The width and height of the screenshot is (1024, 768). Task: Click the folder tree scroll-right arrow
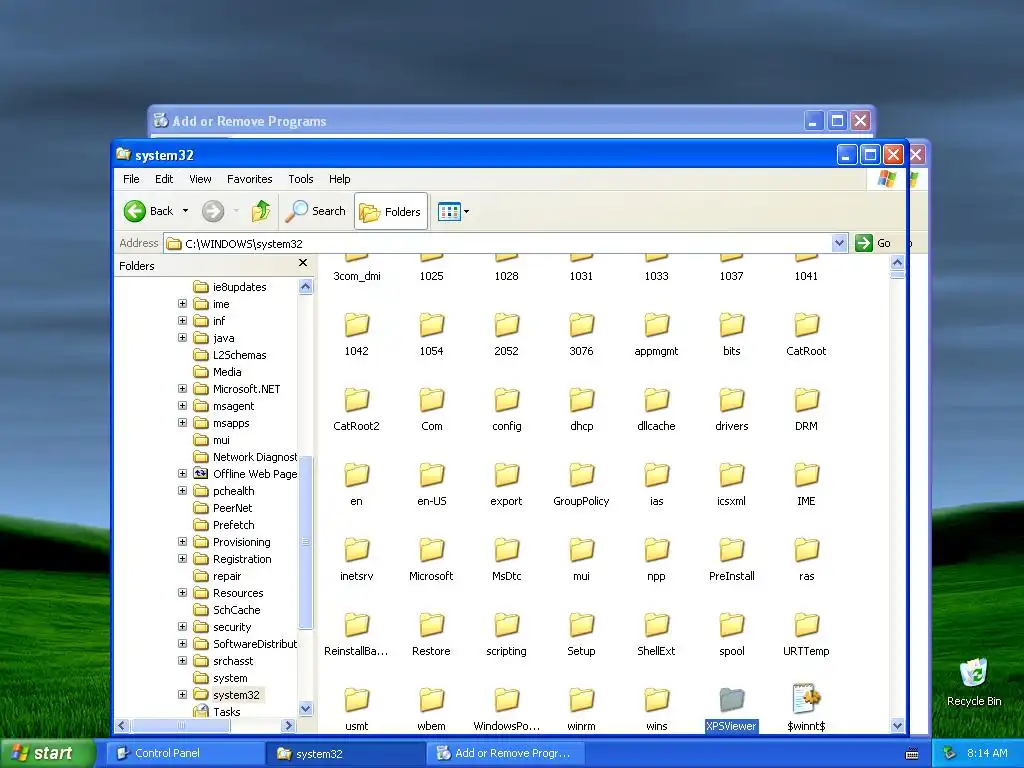[x=289, y=725]
